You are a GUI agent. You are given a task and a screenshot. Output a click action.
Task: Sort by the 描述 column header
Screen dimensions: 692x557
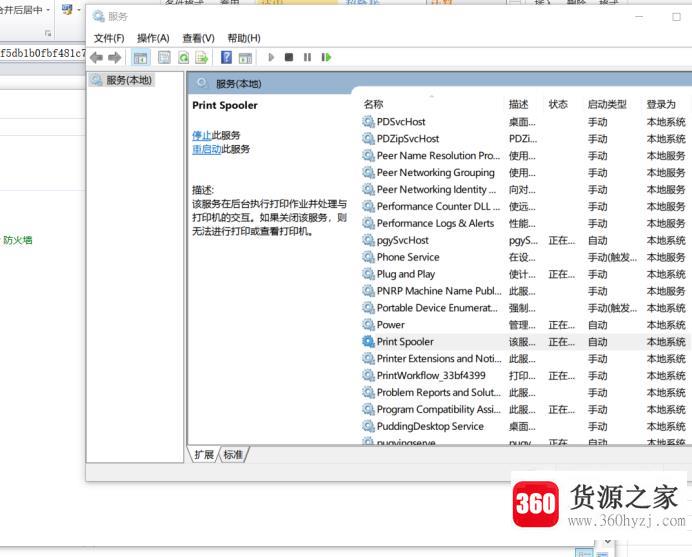point(519,105)
